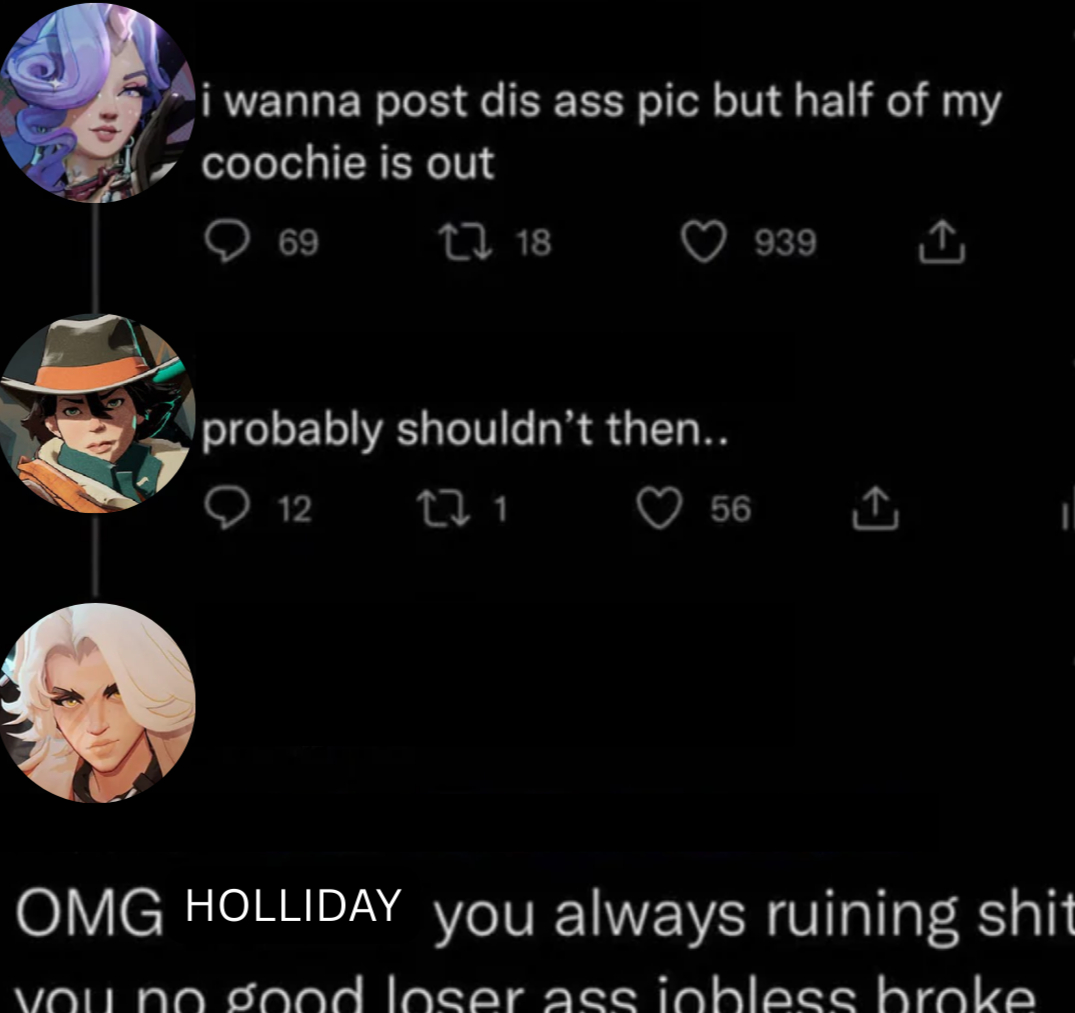Like the tweet with 939 likes
The height and width of the screenshot is (1013, 1075).
tap(703, 242)
